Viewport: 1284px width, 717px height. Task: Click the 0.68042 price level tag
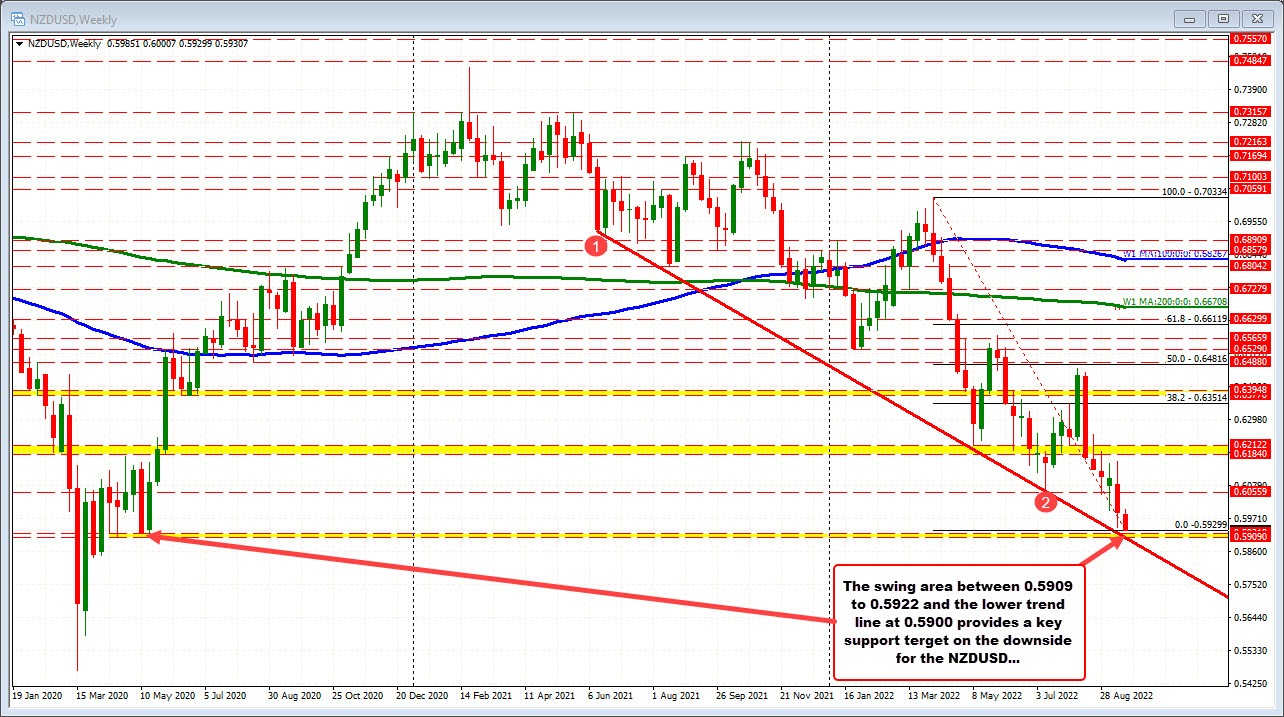[1251, 266]
